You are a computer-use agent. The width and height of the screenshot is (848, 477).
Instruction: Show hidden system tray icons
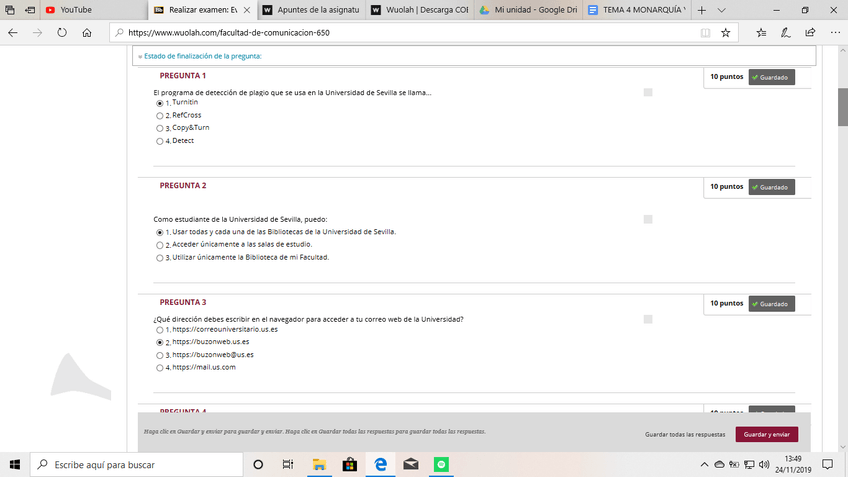704,465
